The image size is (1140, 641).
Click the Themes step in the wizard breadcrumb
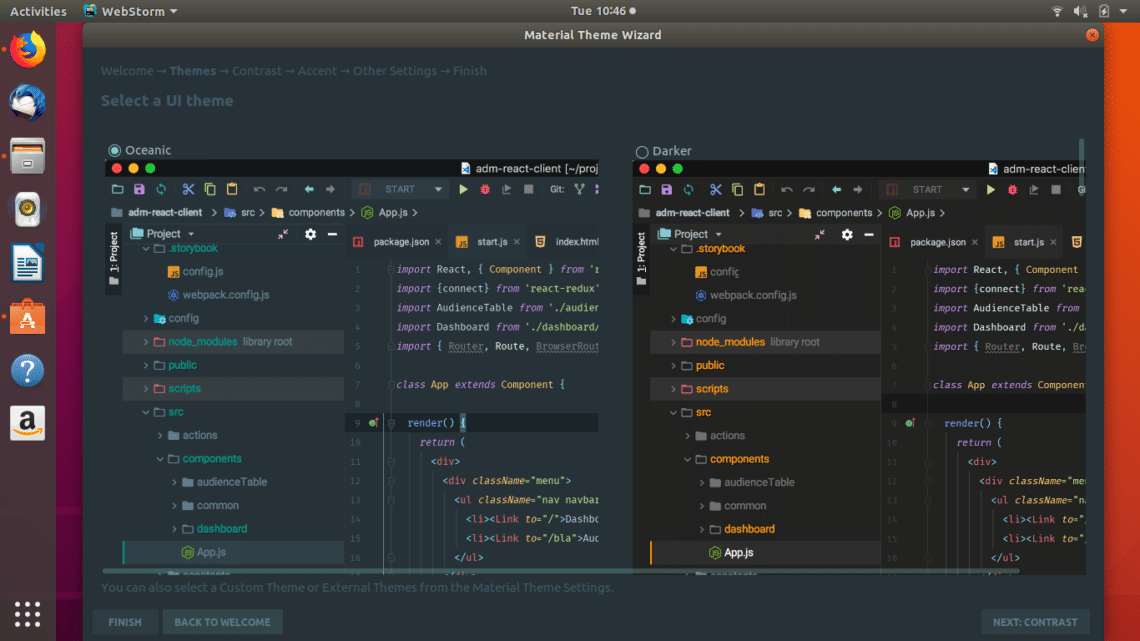tap(193, 71)
